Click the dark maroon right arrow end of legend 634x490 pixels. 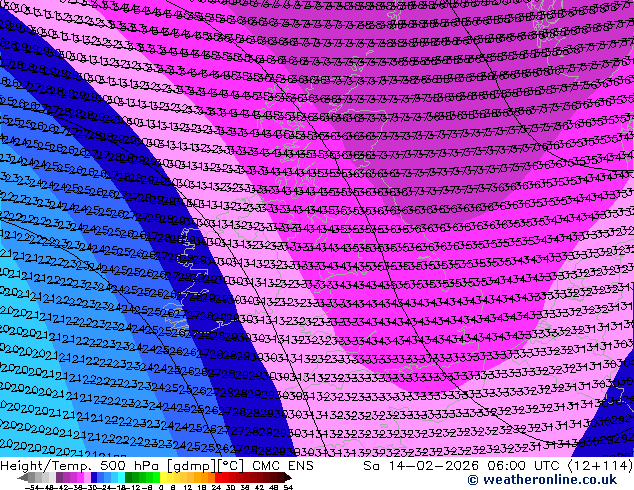[288, 477]
